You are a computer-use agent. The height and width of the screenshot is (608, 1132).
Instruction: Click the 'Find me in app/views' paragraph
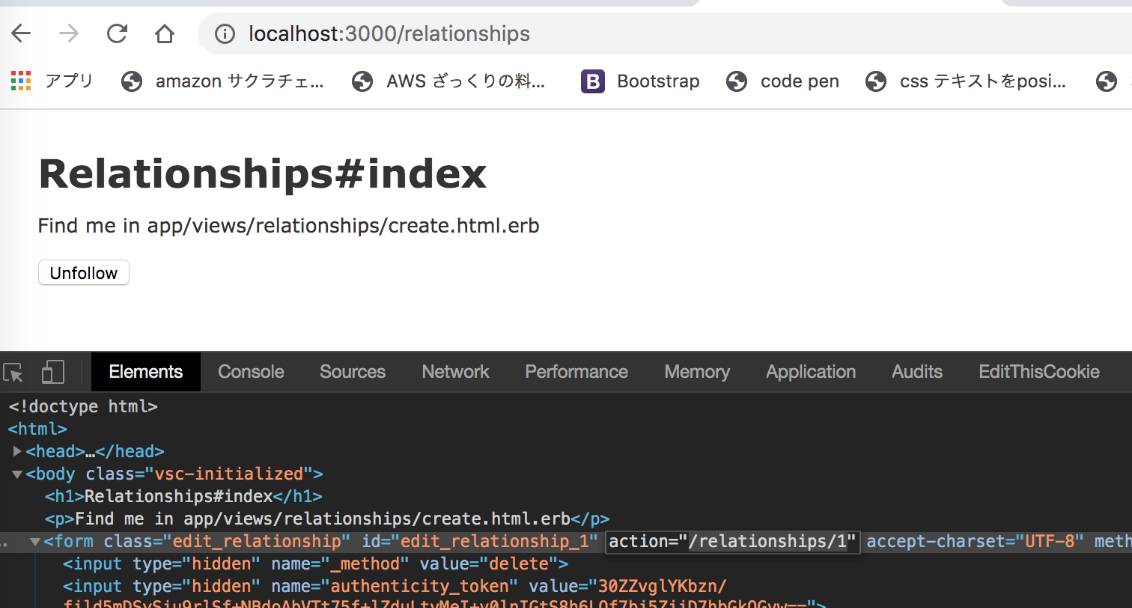click(289, 226)
